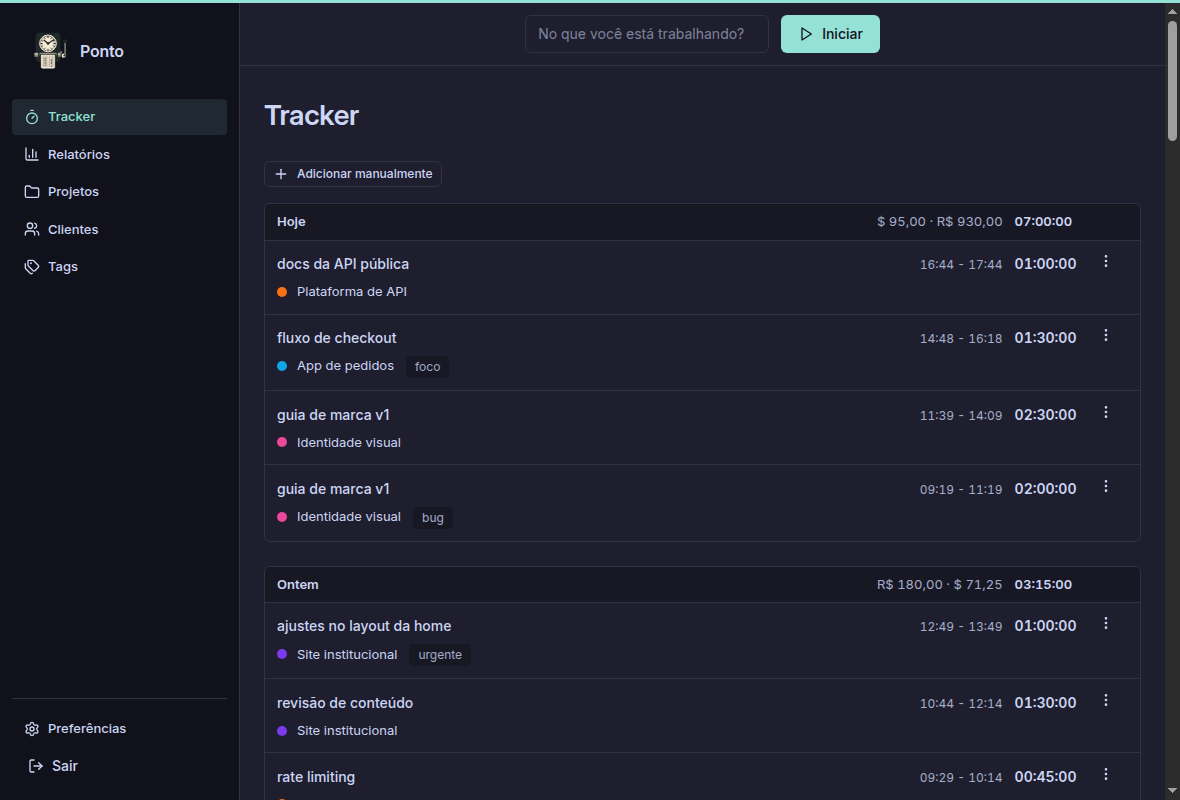Click the 'rate limiting' entry title
This screenshot has width=1180, height=800.
pos(316,777)
